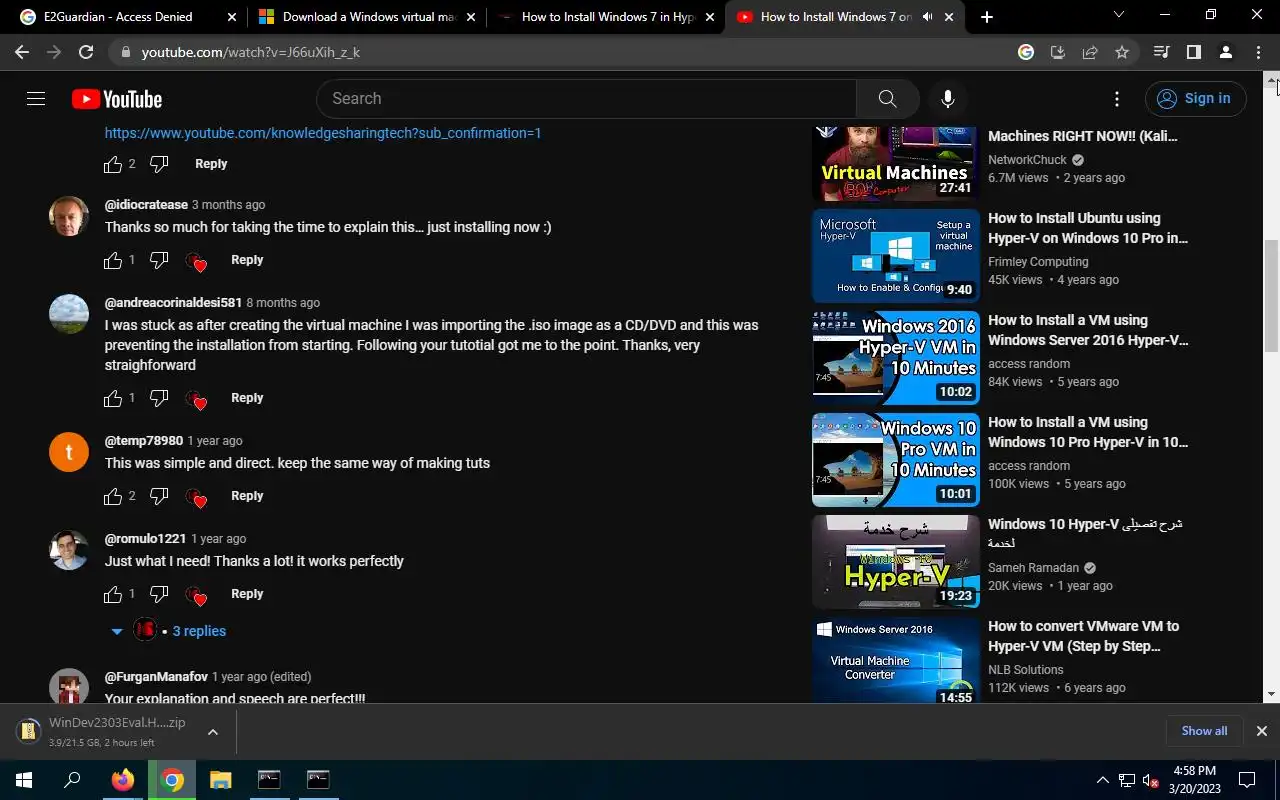This screenshot has height=800, width=1280.
Task: Open the NetworkChuck channel name
Action: point(1027,160)
